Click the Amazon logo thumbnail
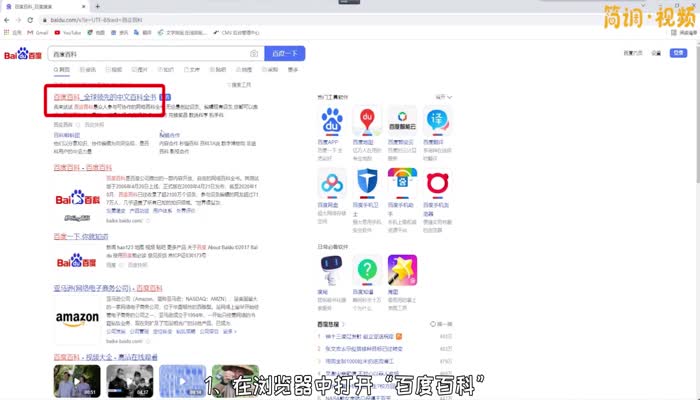Screen dimensions: 700x400 pyautogui.click(x=76, y=319)
